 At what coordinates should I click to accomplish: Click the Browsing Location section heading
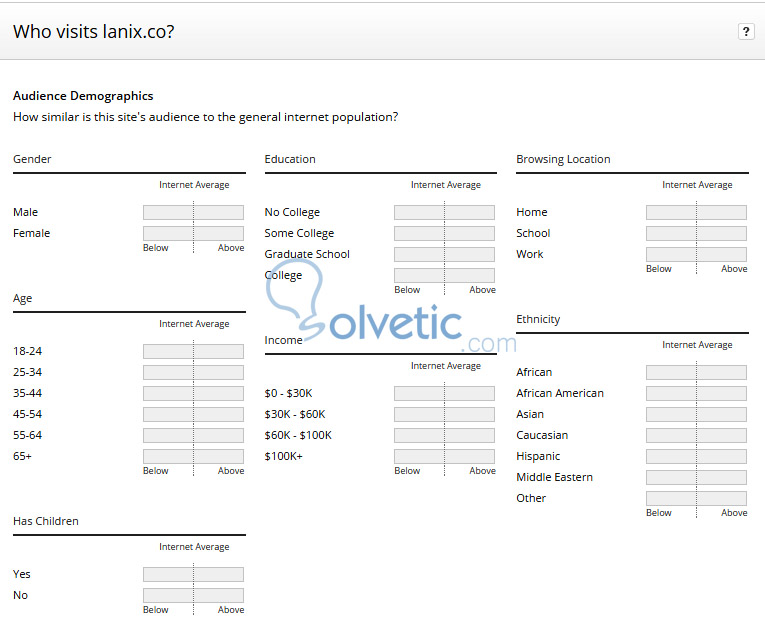point(563,160)
